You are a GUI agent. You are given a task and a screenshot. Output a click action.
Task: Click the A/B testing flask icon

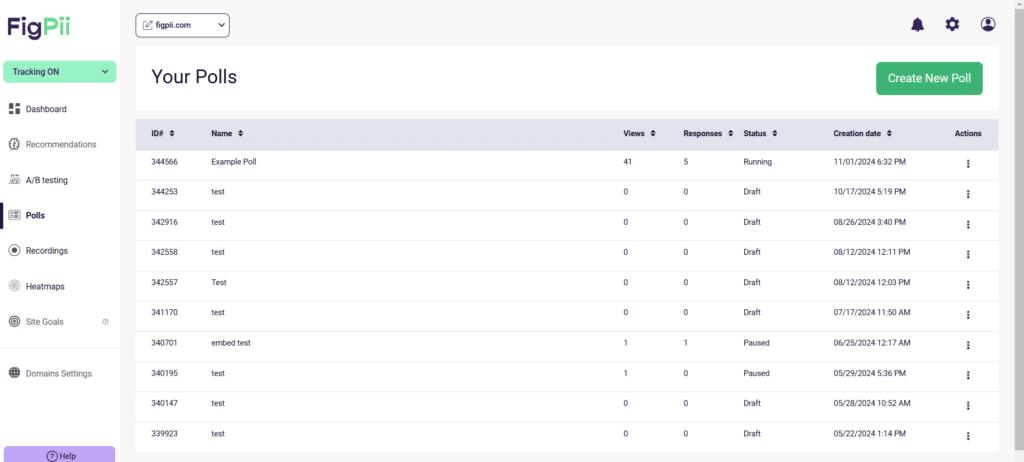(x=14, y=180)
